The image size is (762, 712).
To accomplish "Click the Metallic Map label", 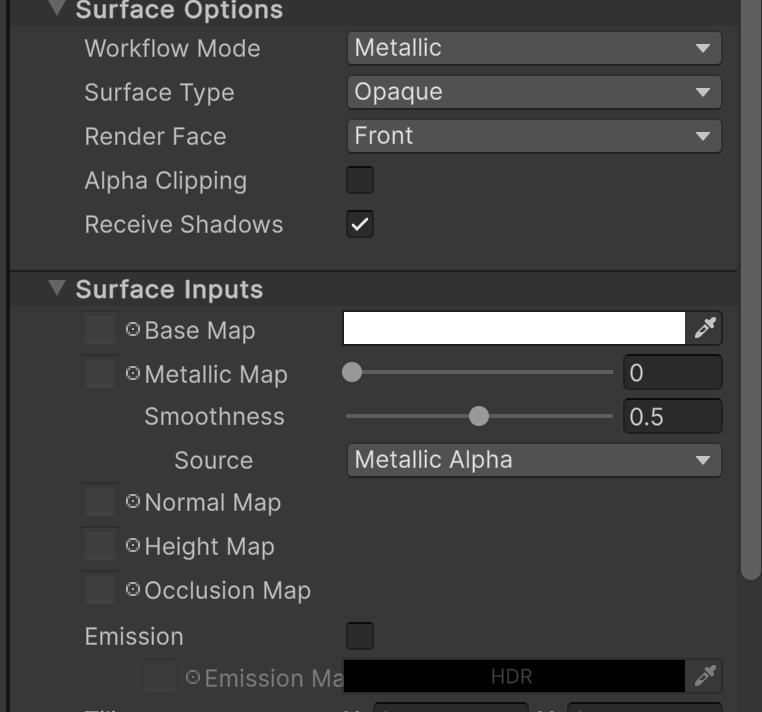I will pyautogui.click(x=216, y=375).
